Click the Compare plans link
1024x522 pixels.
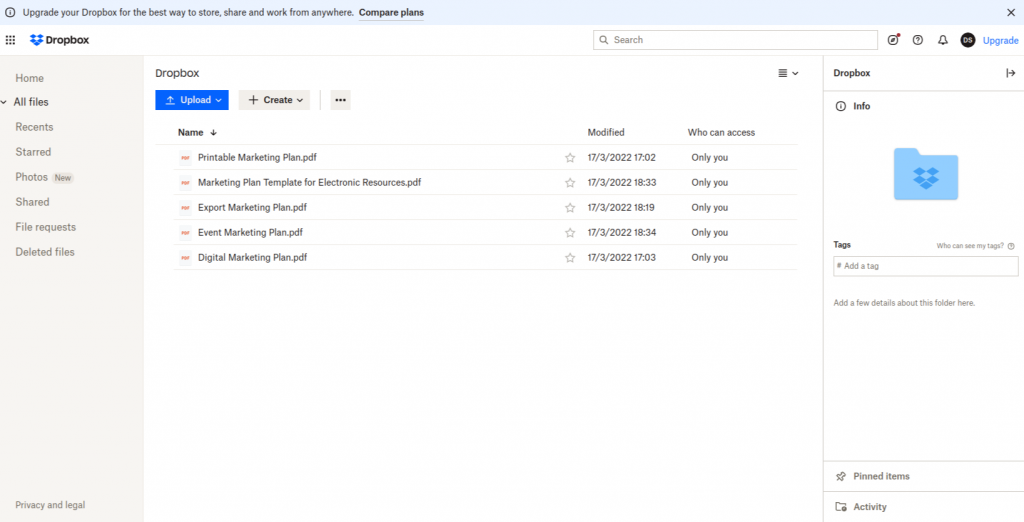[391, 13]
